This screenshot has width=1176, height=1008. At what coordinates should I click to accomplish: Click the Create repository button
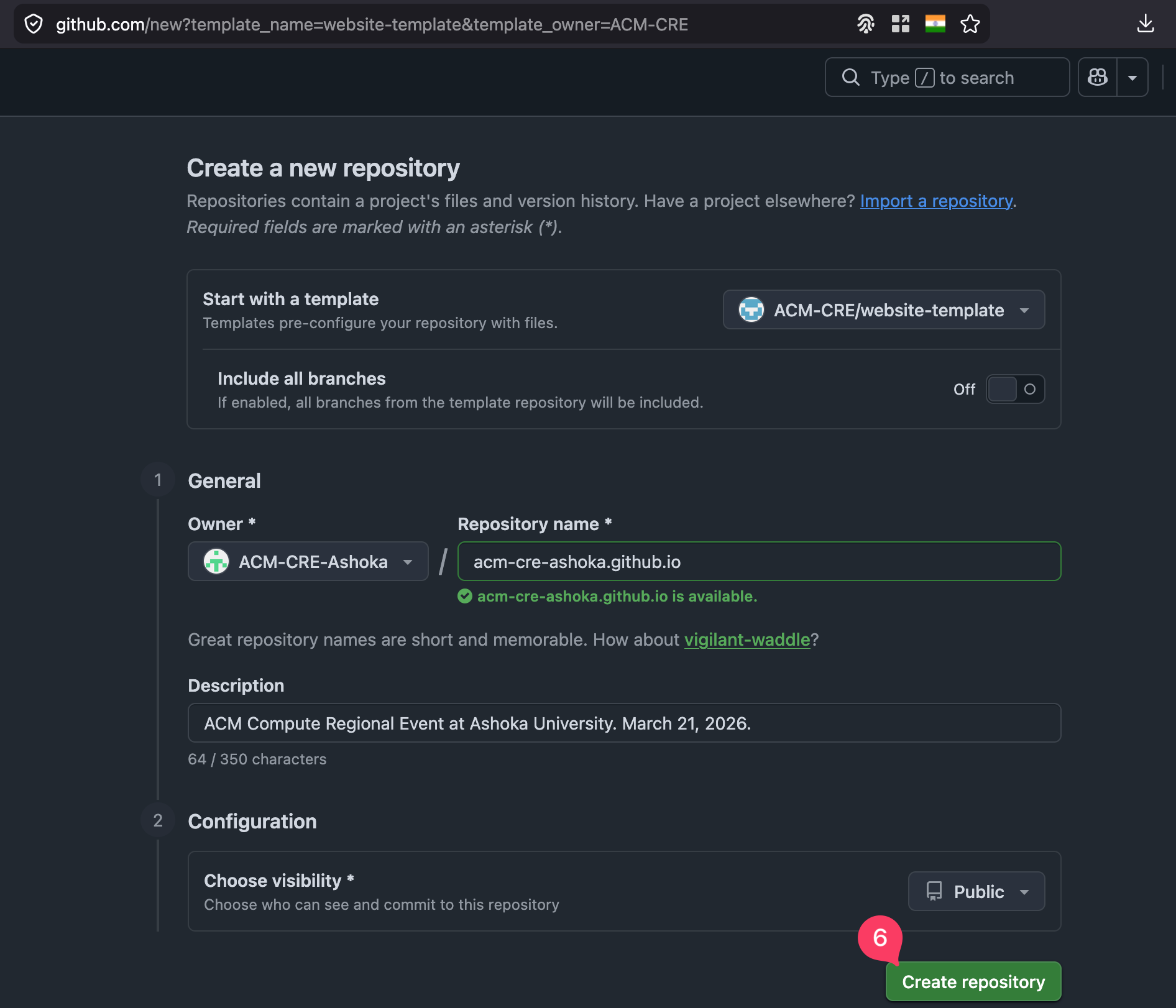click(973, 982)
